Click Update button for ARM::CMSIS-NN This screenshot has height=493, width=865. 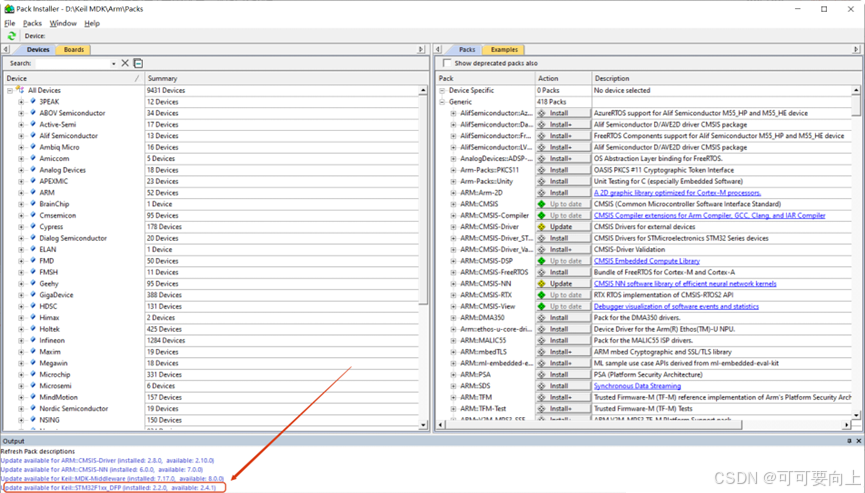coord(563,283)
